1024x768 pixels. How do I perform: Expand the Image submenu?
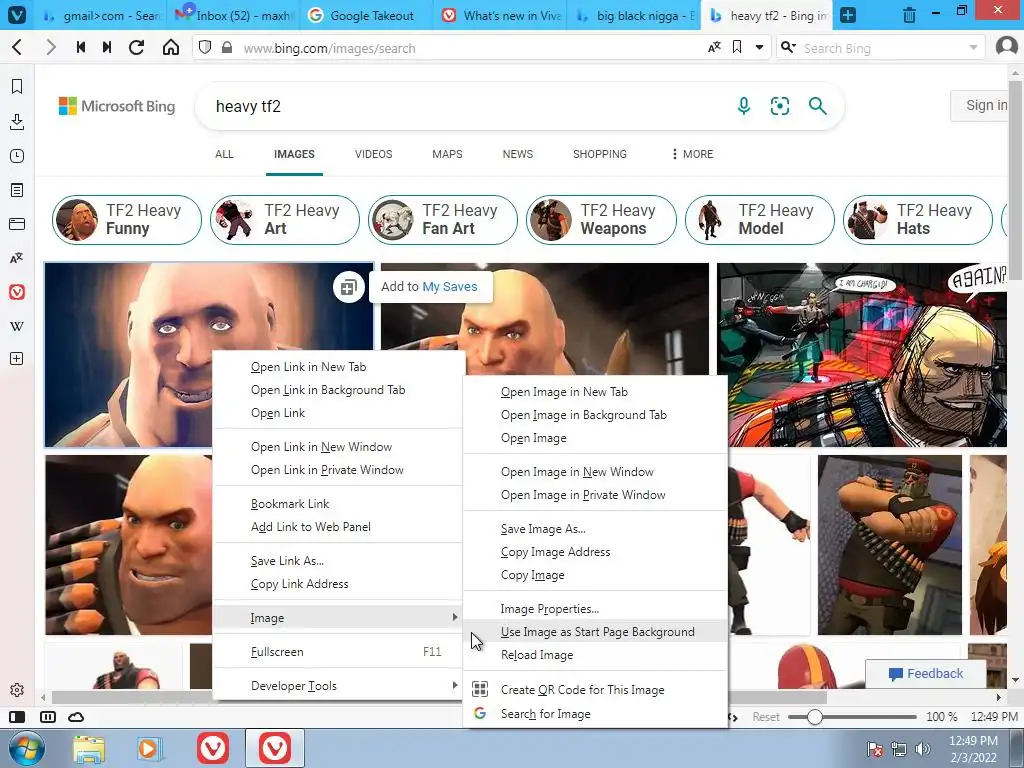pos(338,617)
